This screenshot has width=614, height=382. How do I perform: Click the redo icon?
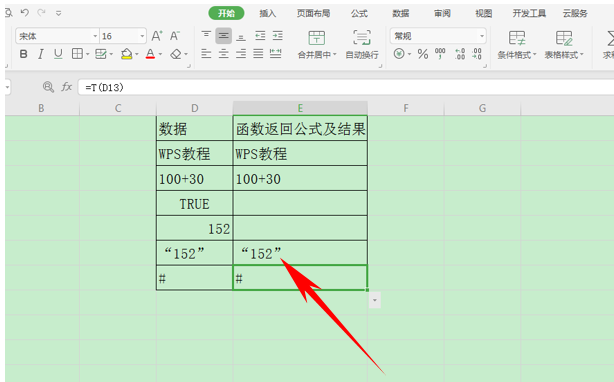41,13
